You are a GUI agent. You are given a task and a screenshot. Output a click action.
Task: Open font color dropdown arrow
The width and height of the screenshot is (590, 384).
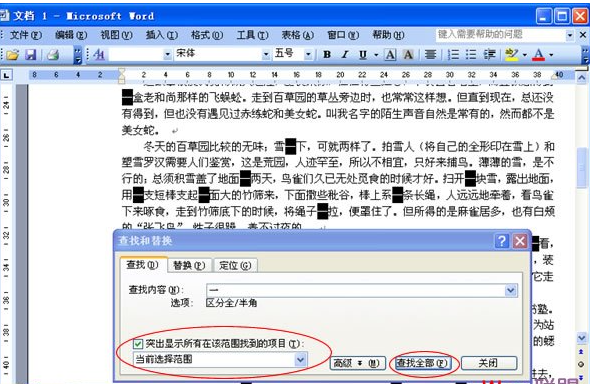(551, 55)
